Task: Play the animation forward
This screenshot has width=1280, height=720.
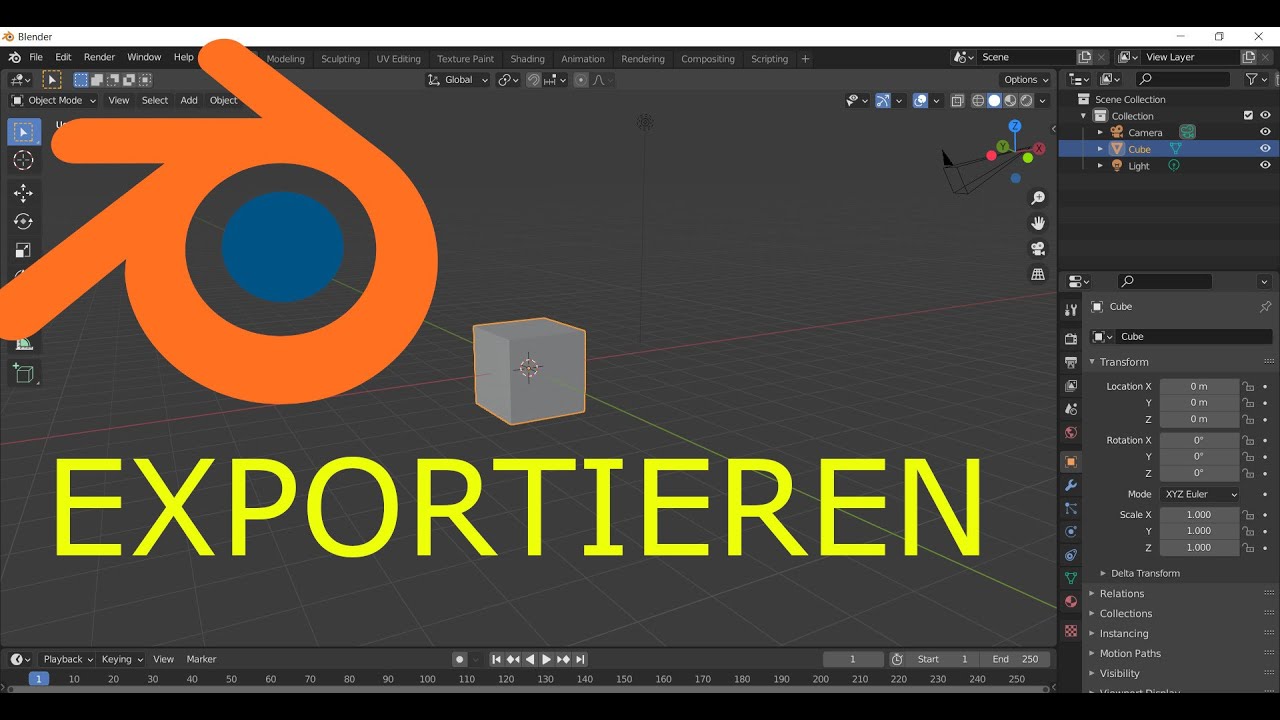Action: point(546,659)
